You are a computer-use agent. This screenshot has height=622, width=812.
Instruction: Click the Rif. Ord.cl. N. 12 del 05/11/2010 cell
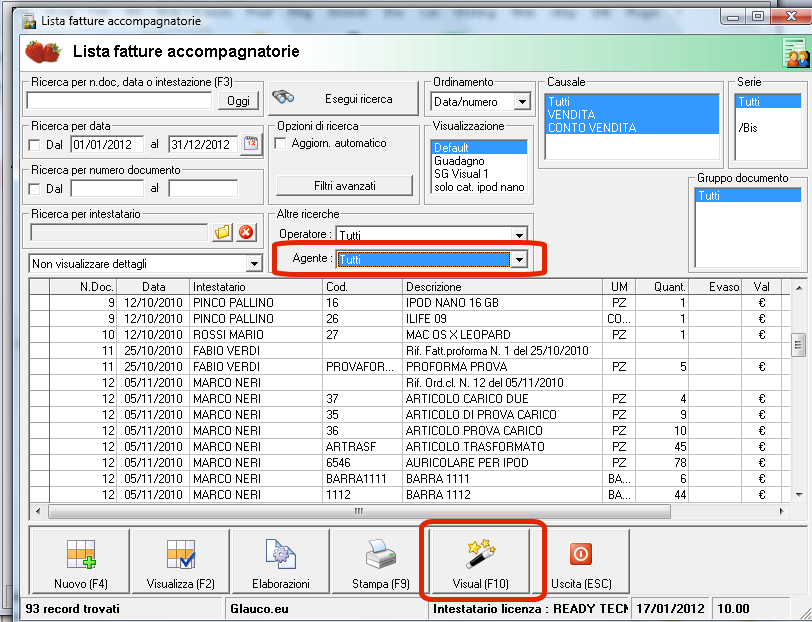(x=502, y=383)
